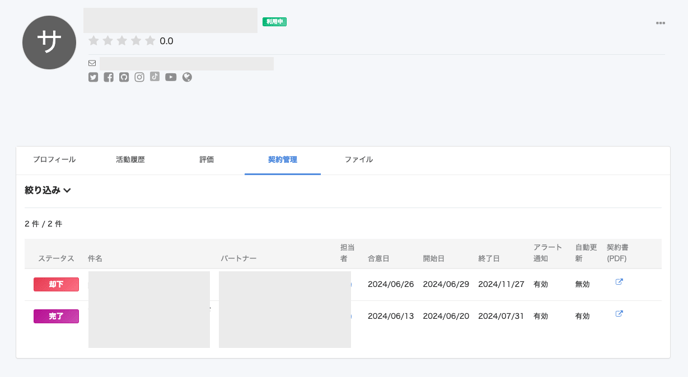Click 無効 auto-renew value in 却下 row
This screenshot has width=688, height=377.
pyautogui.click(x=582, y=284)
